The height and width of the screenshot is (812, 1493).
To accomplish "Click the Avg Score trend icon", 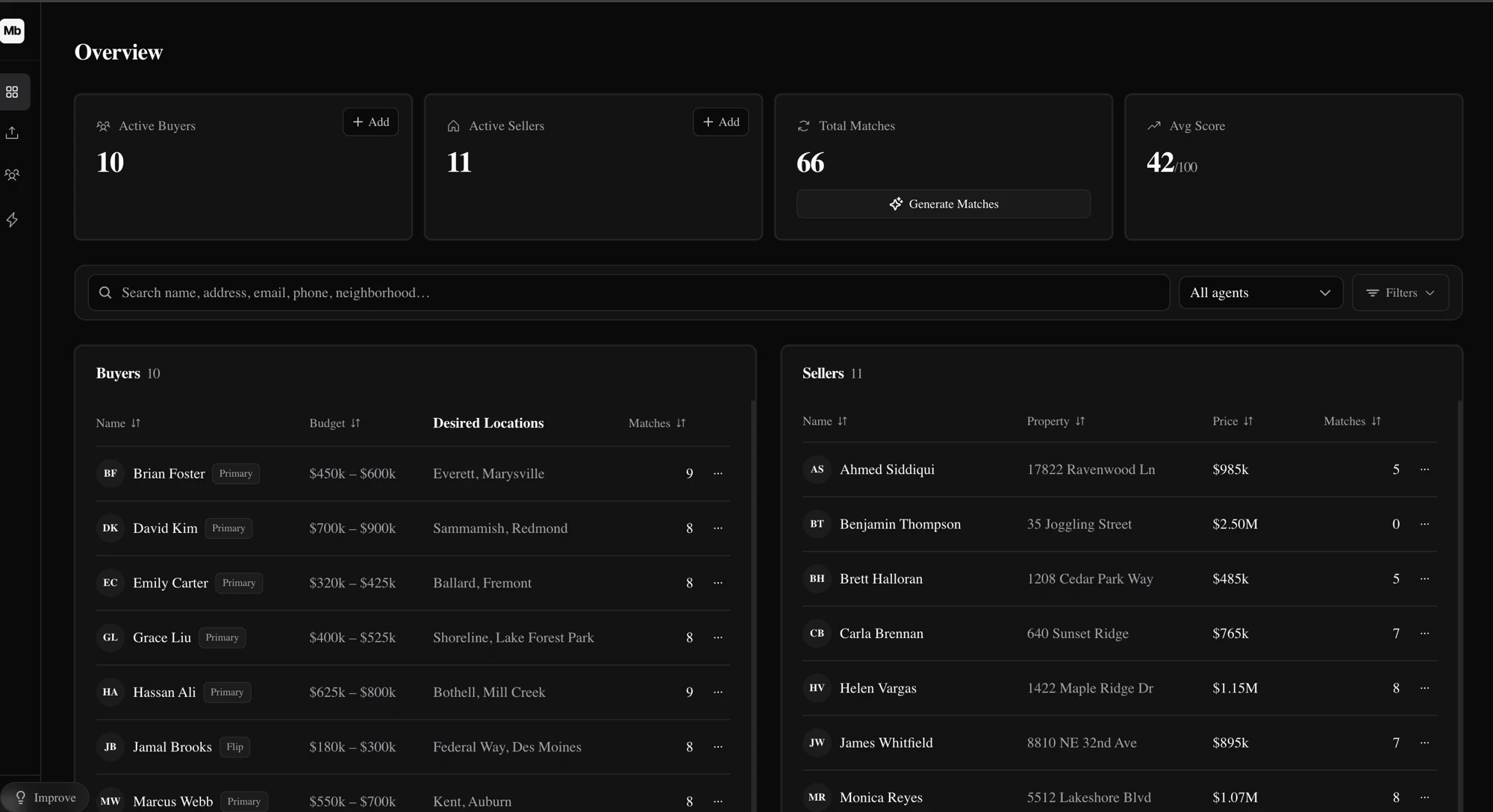I will tap(1154, 125).
